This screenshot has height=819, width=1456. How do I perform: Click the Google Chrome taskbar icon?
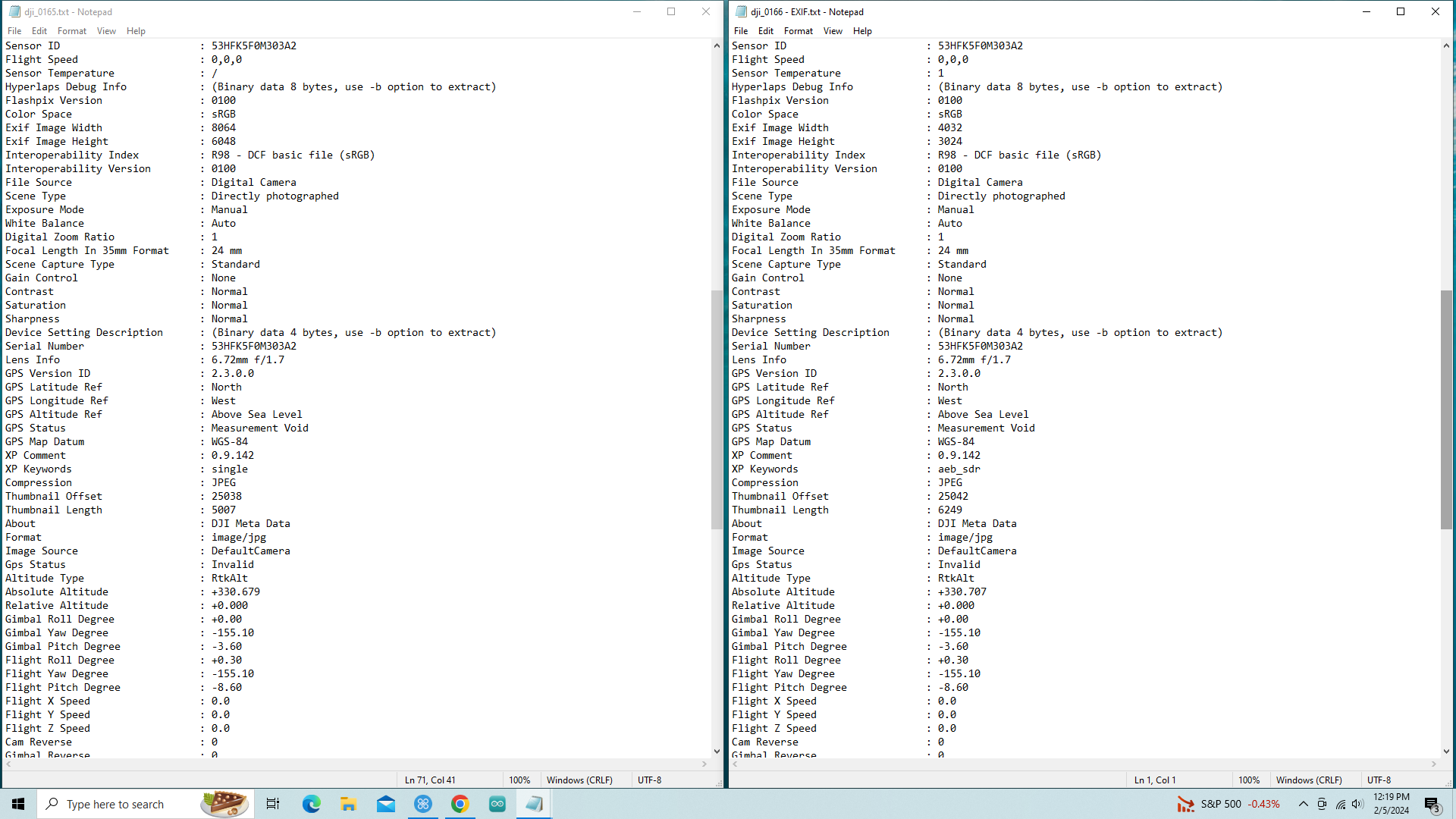coord(460,804)
